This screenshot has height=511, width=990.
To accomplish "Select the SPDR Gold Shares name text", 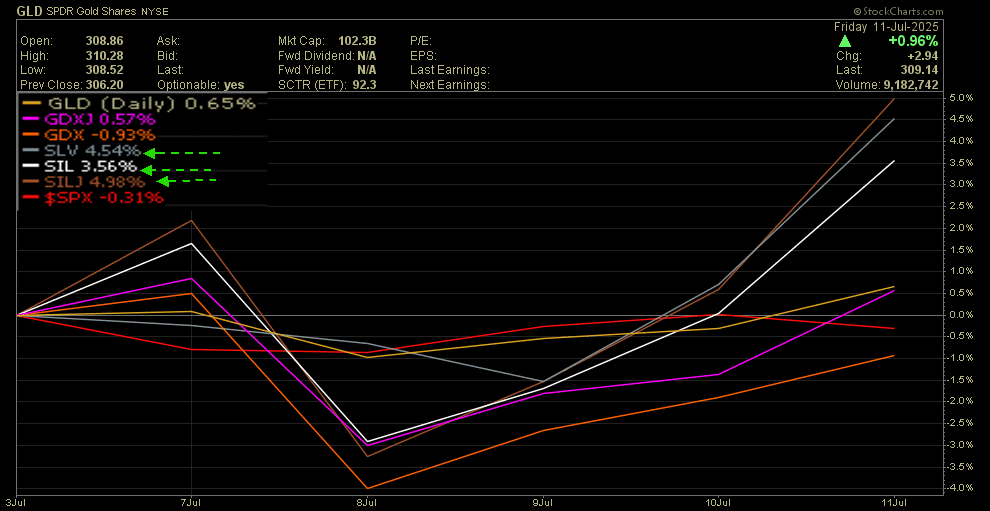I will click(93, 11).
